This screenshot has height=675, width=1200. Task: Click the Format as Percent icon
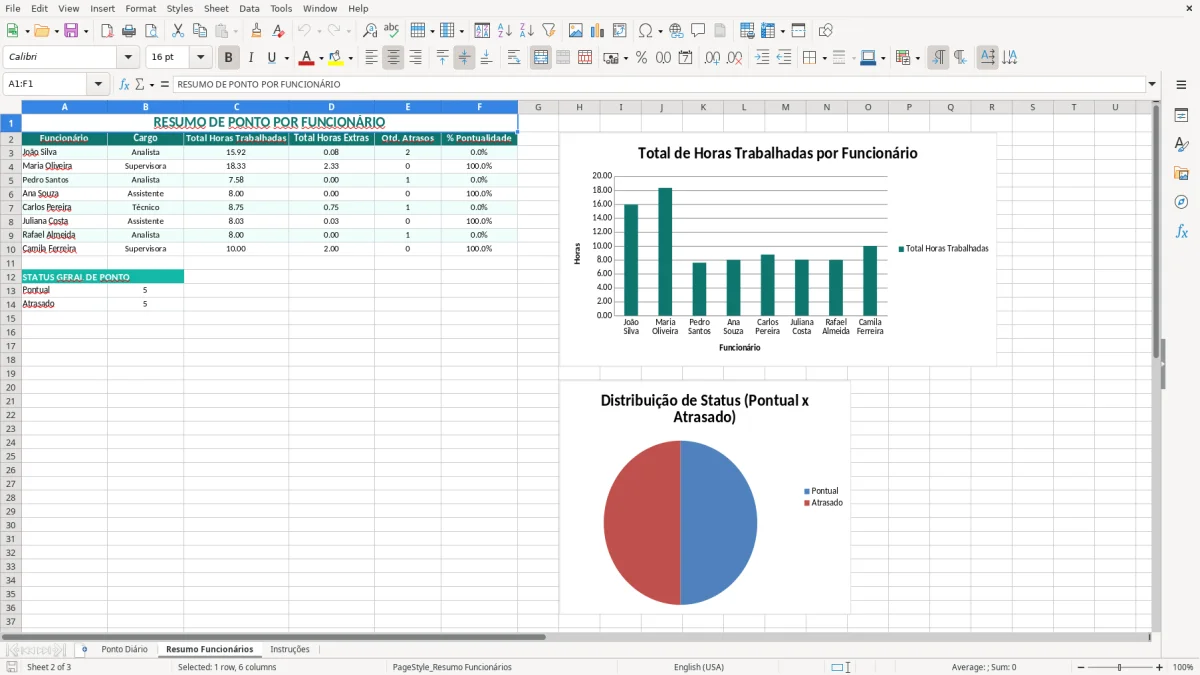641,58
